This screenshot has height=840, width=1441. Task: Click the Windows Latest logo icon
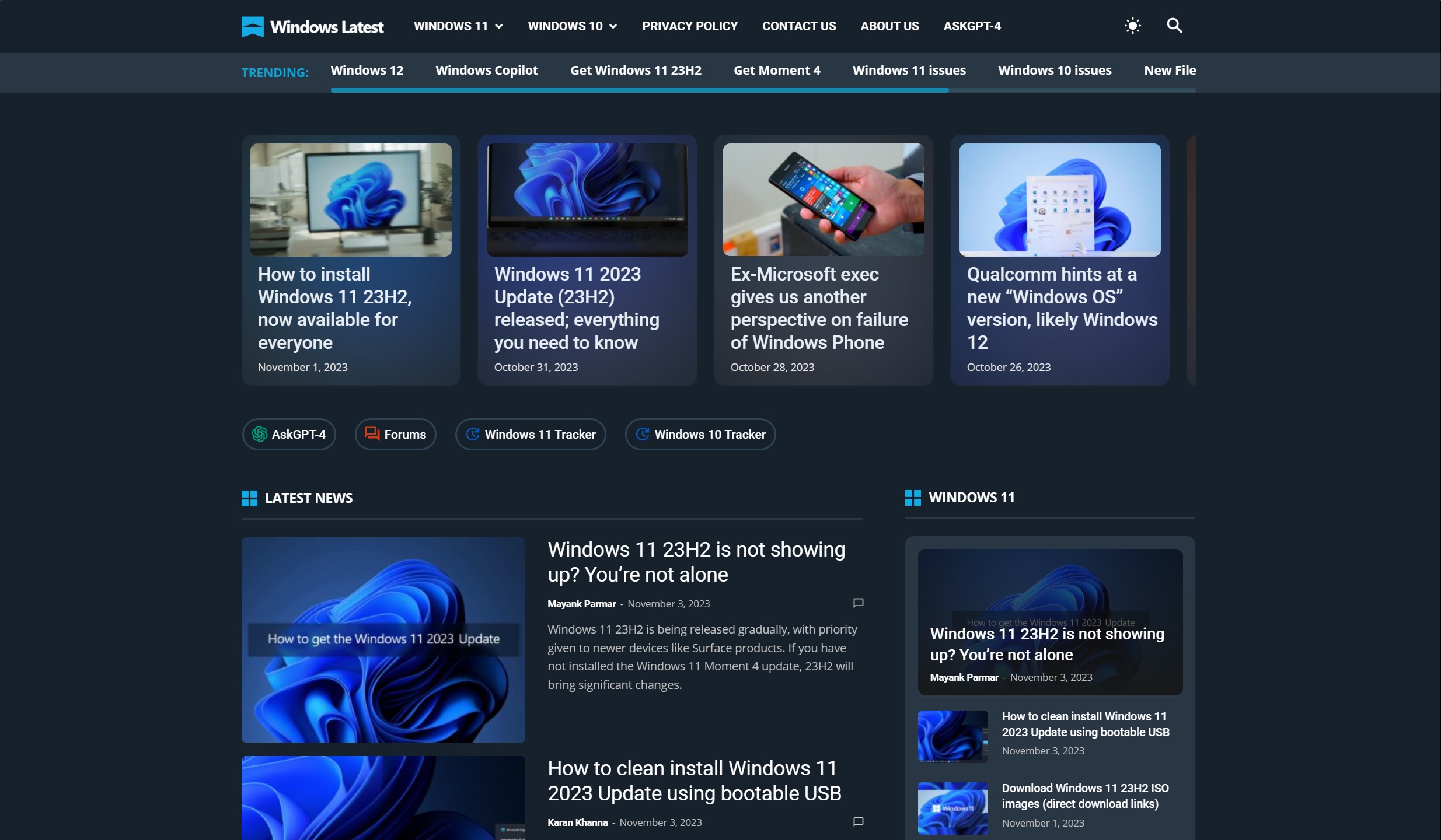pos(253,26)
